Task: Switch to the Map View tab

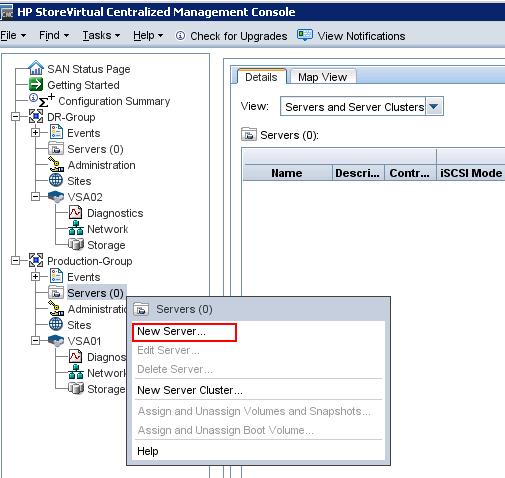Action: pos(322,77)
